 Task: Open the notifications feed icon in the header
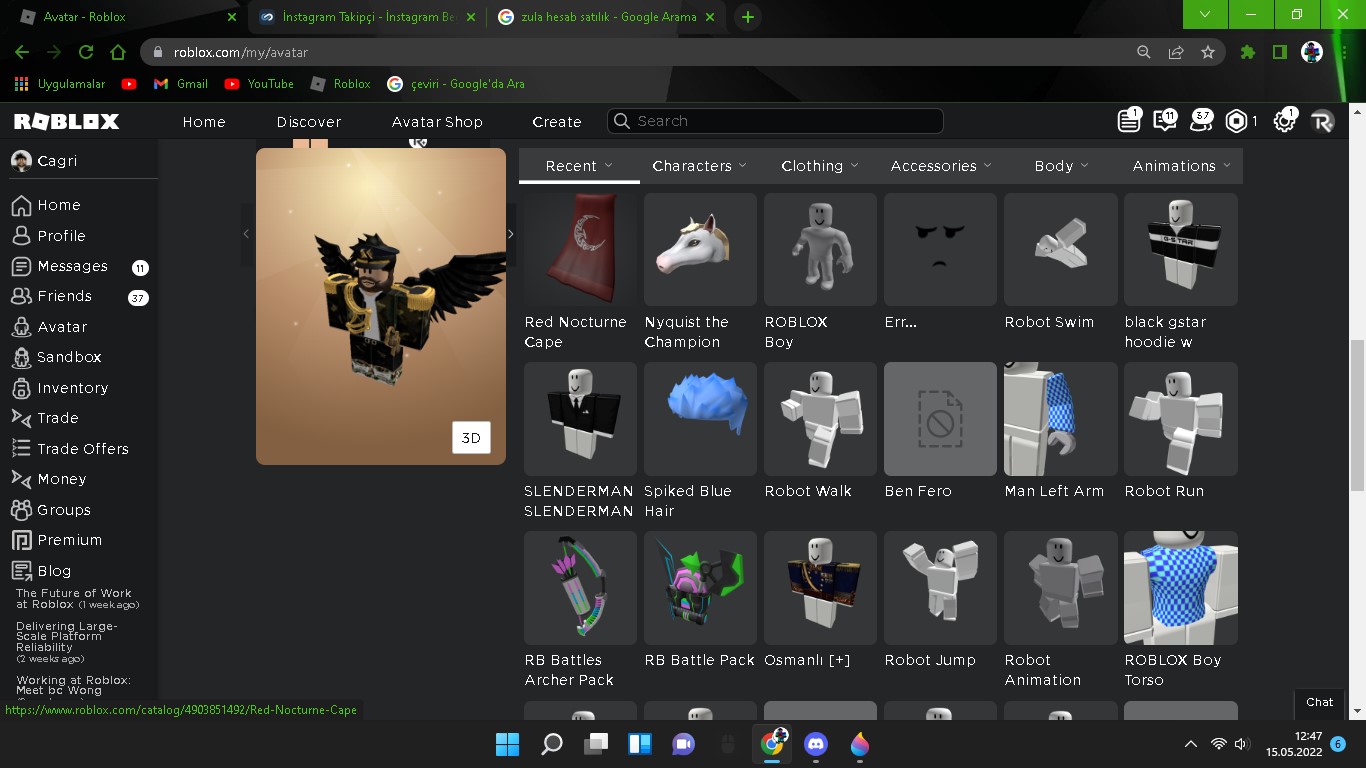pyautogui.click(x=1128, y=121)
